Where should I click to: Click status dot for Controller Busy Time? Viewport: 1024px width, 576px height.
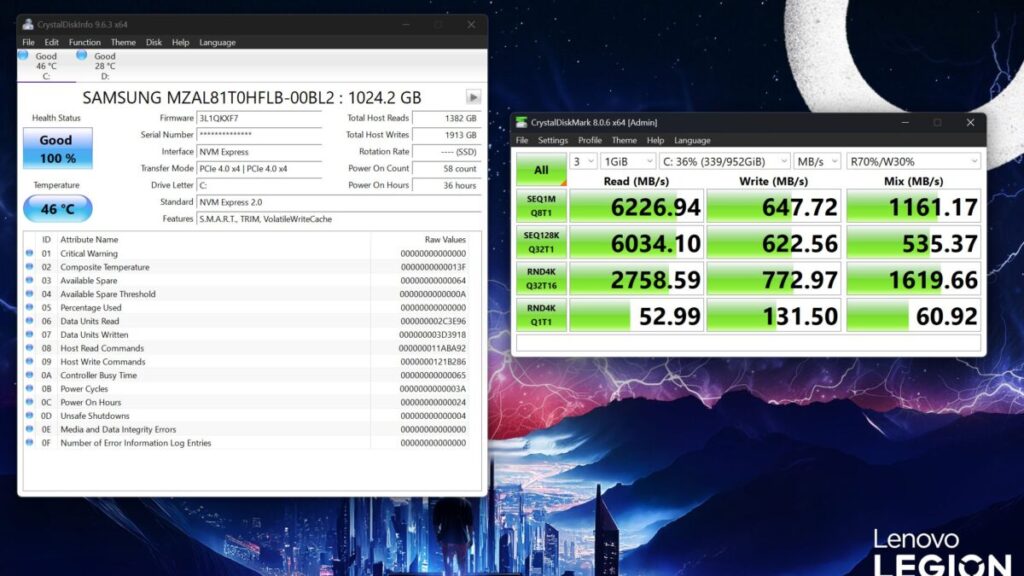(29, 376)
